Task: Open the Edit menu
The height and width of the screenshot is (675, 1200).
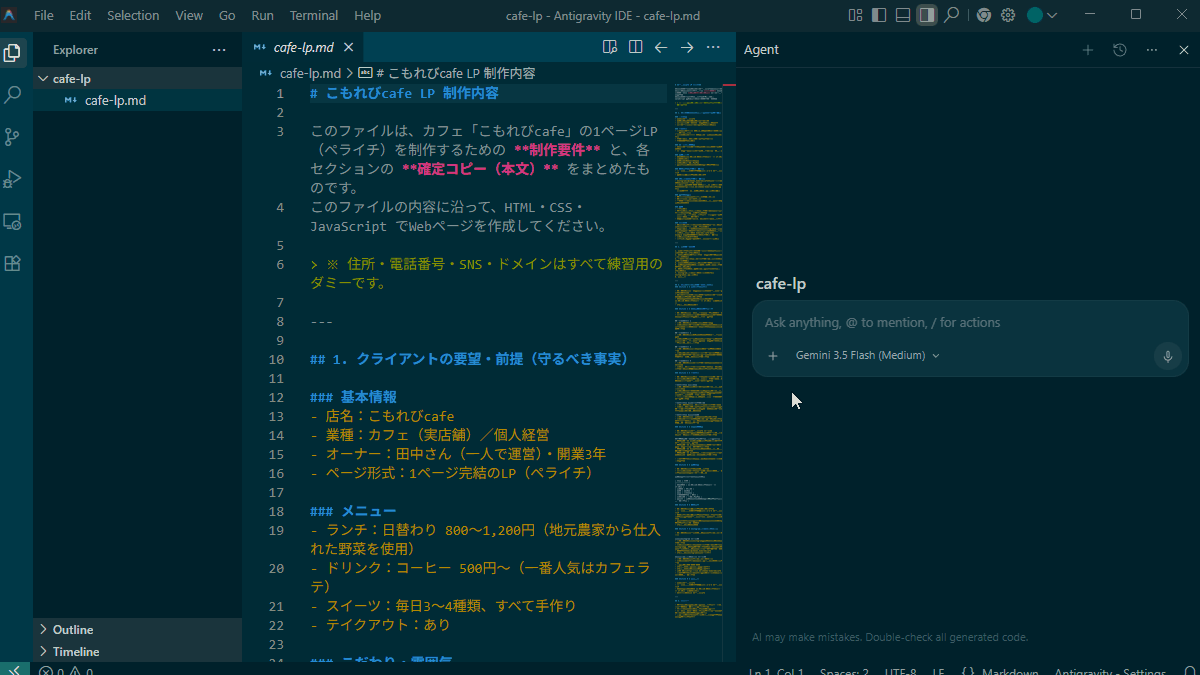Action: click(80, 15)
